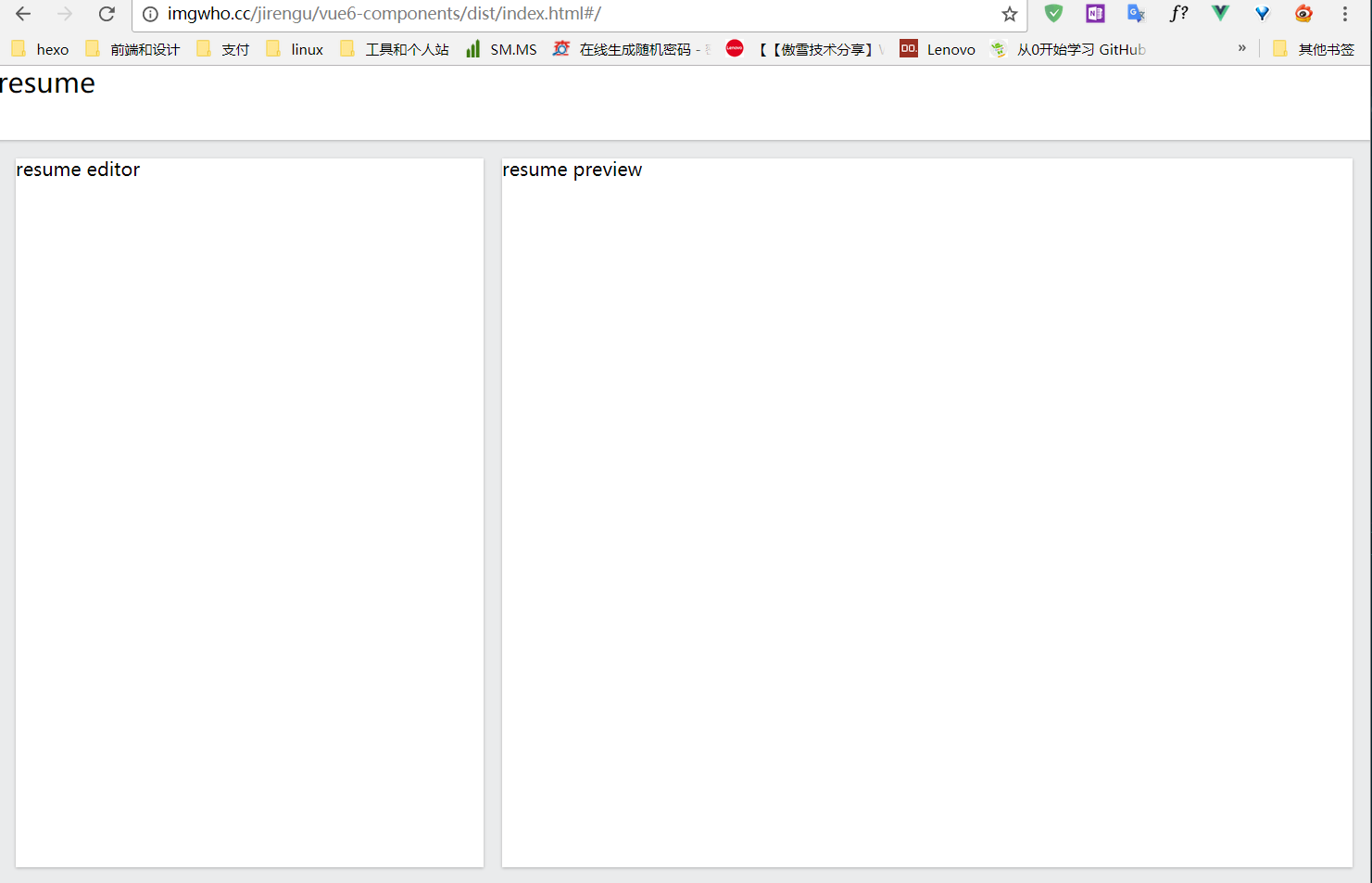The image size is (1372, 883).
Task: Click the forward navigation arrow
Action: tap(65, 14)
